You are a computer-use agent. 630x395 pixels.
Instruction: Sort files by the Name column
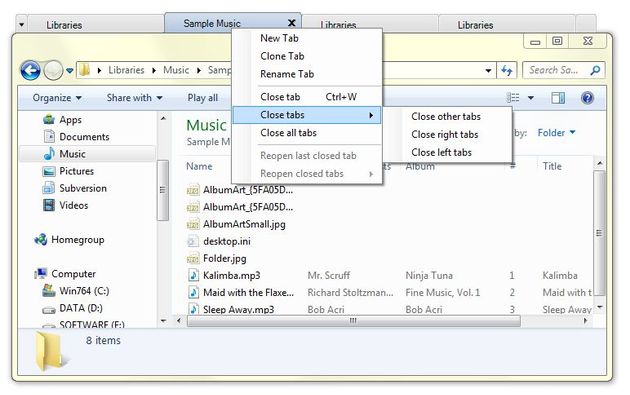(x=199, y=166)
